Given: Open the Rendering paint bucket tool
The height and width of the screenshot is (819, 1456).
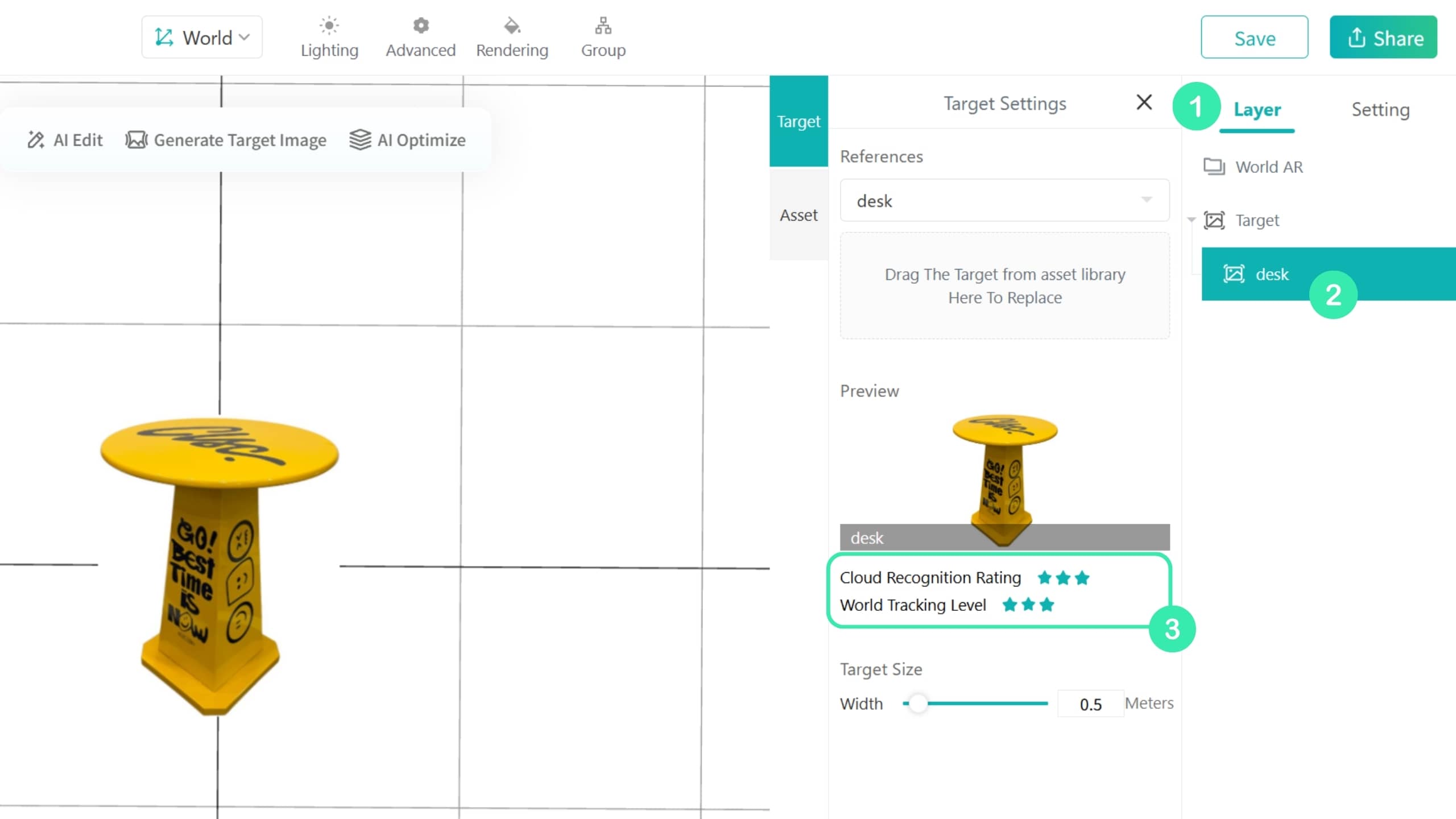Looking at the screenshot, I should pyautogui.click(x=512, y=38).
